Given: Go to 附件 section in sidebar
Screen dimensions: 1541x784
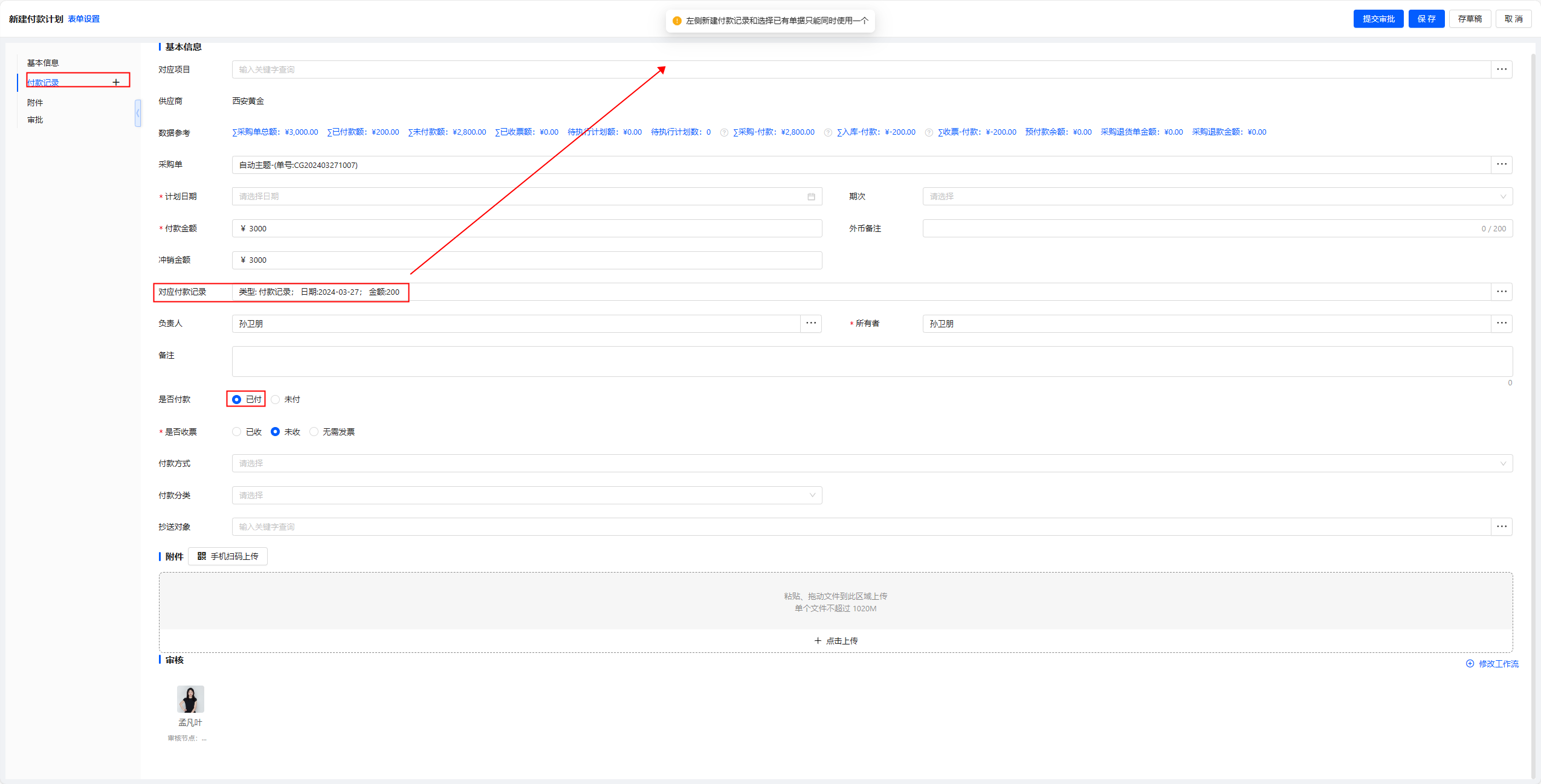Looking at the screenshot, I should click(35, 103).
